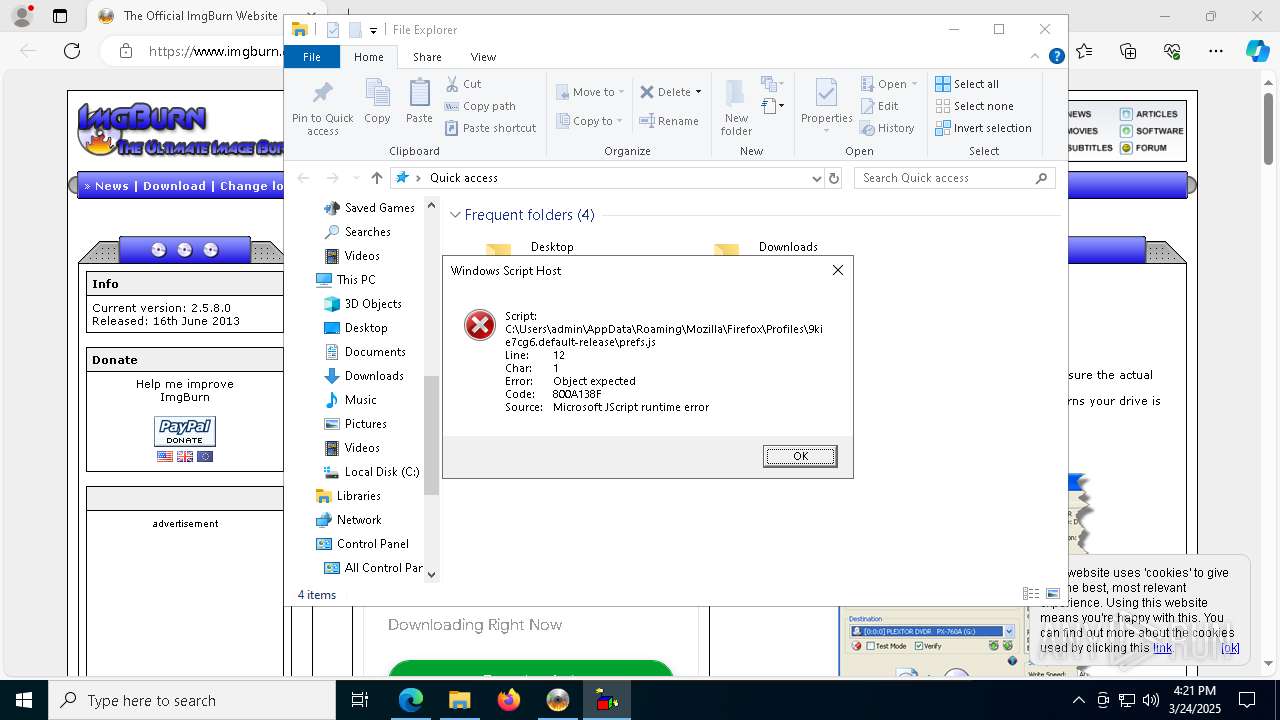This screenshot has width=1280, height=720.
Task: Open Customize Quick Access Toolbar dropdown
Action: pos(373,31)
